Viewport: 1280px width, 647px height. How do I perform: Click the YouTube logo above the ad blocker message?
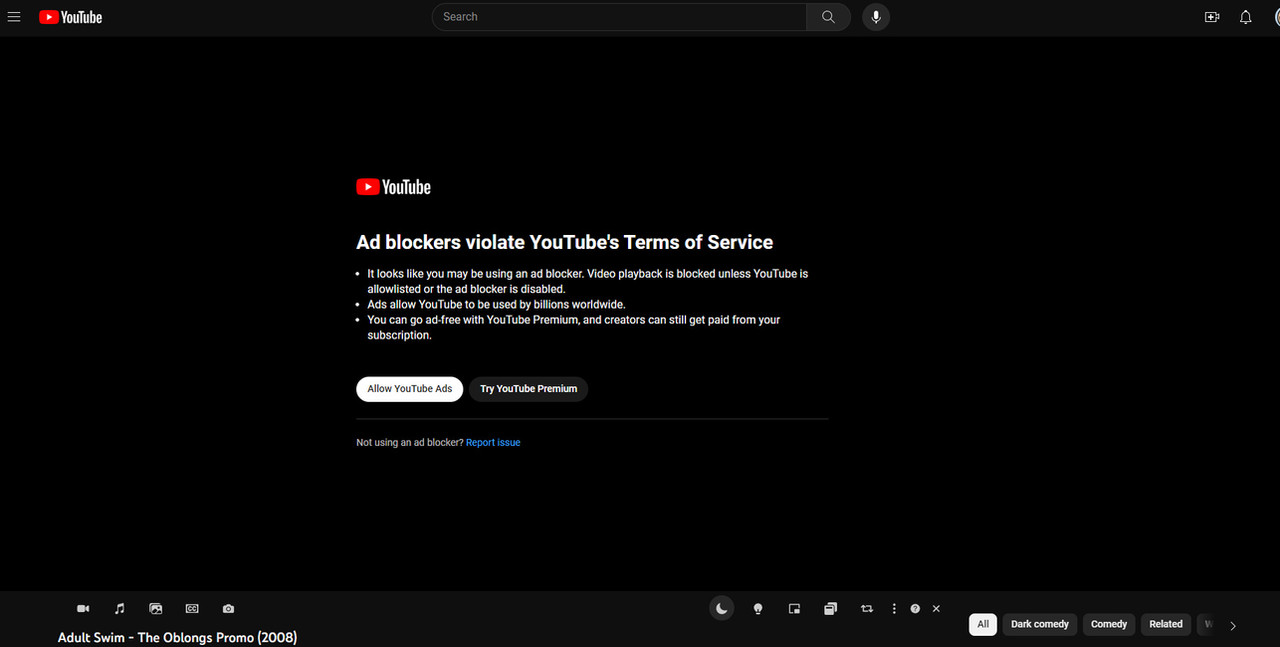pos(393,187)
